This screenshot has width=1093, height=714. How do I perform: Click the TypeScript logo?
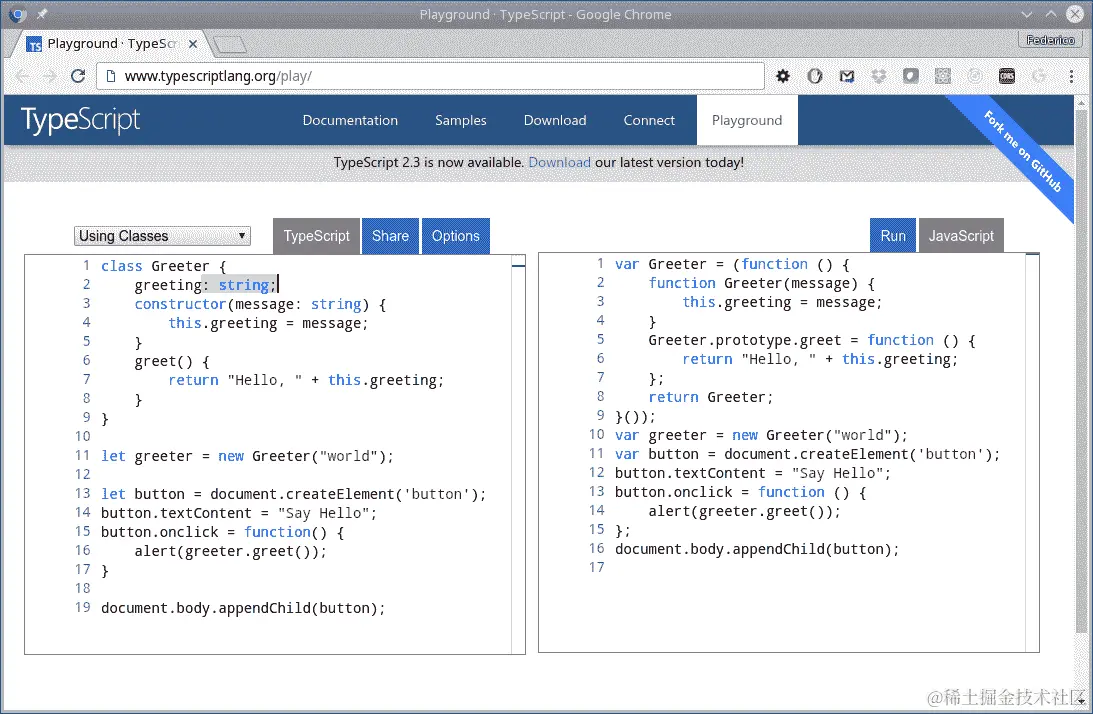click(x=80, y=120)
